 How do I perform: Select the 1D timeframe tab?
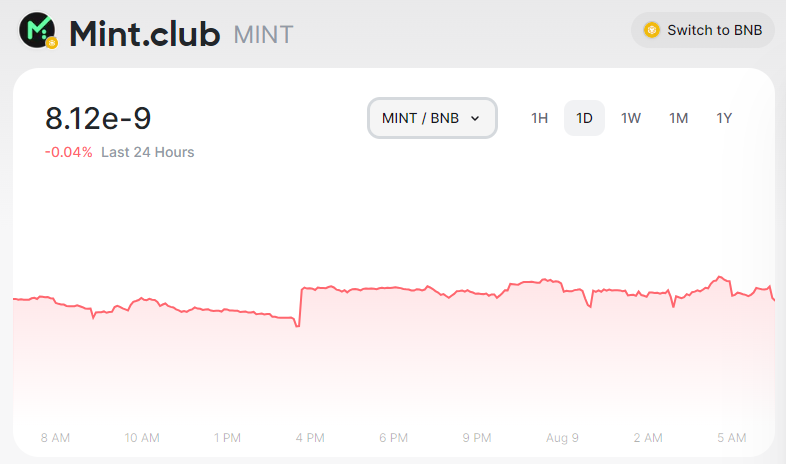tap(584, 118)
